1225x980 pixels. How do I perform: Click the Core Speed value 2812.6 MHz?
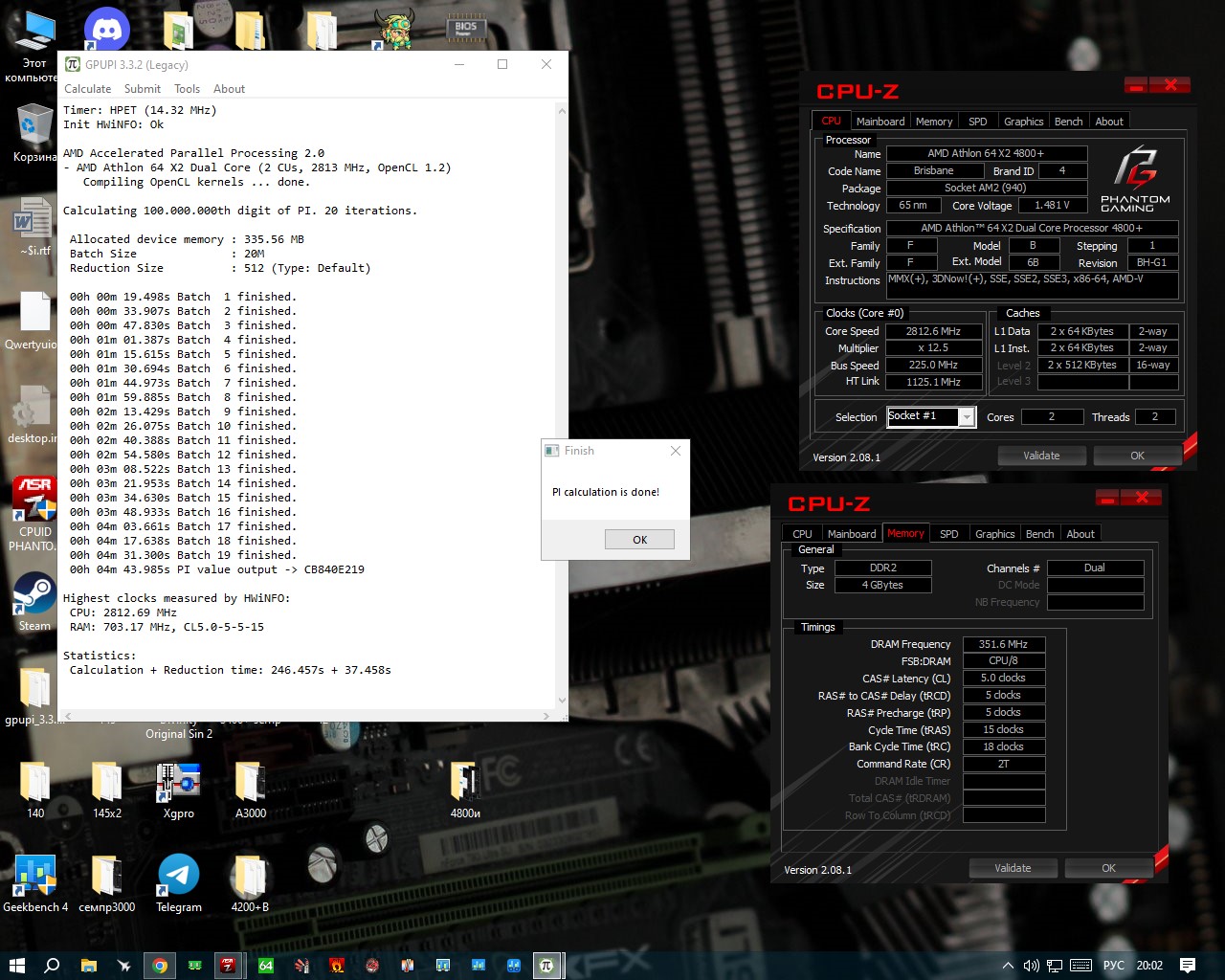(x=933, y=331)
